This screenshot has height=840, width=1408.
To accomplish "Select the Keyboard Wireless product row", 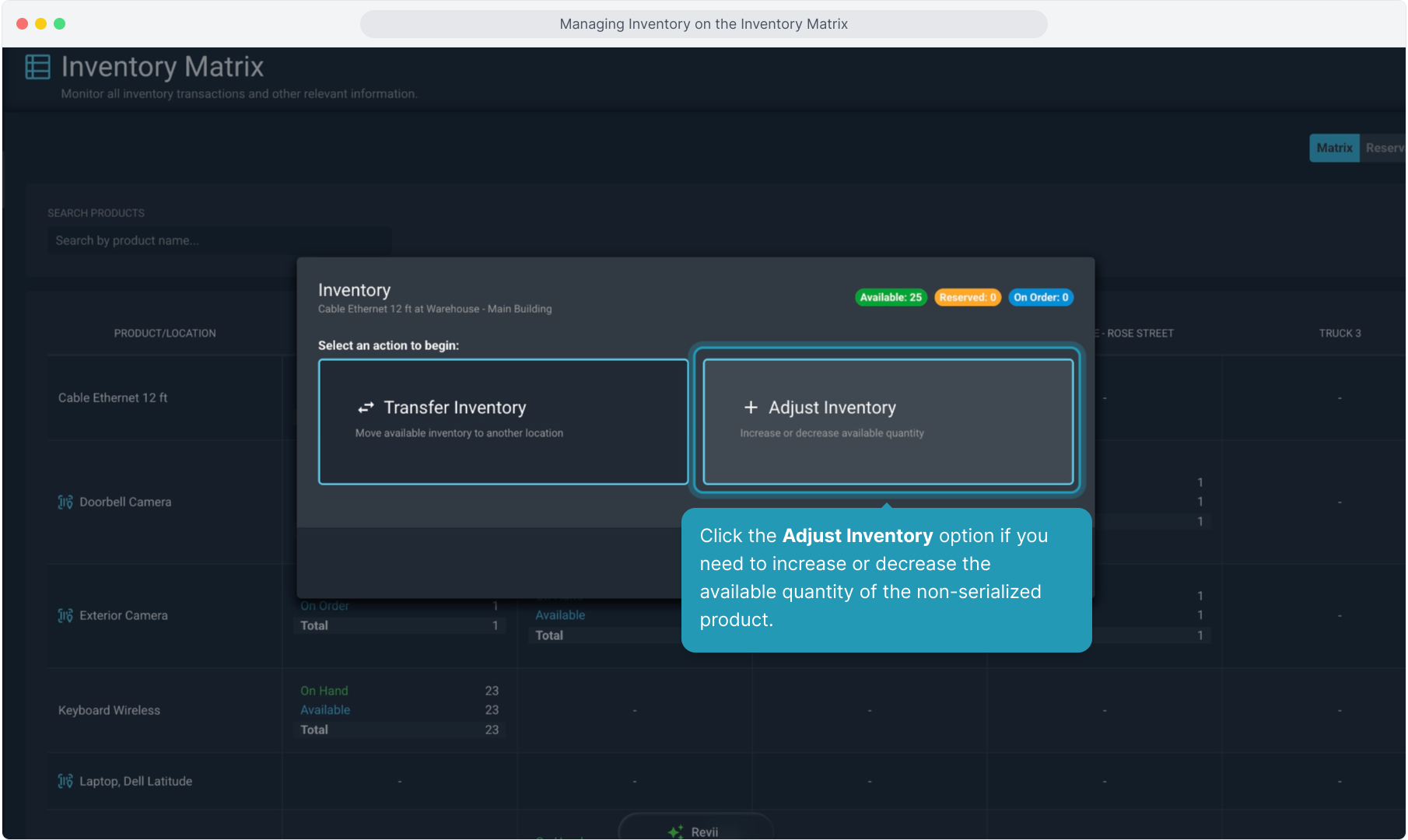I will [109, 711].
